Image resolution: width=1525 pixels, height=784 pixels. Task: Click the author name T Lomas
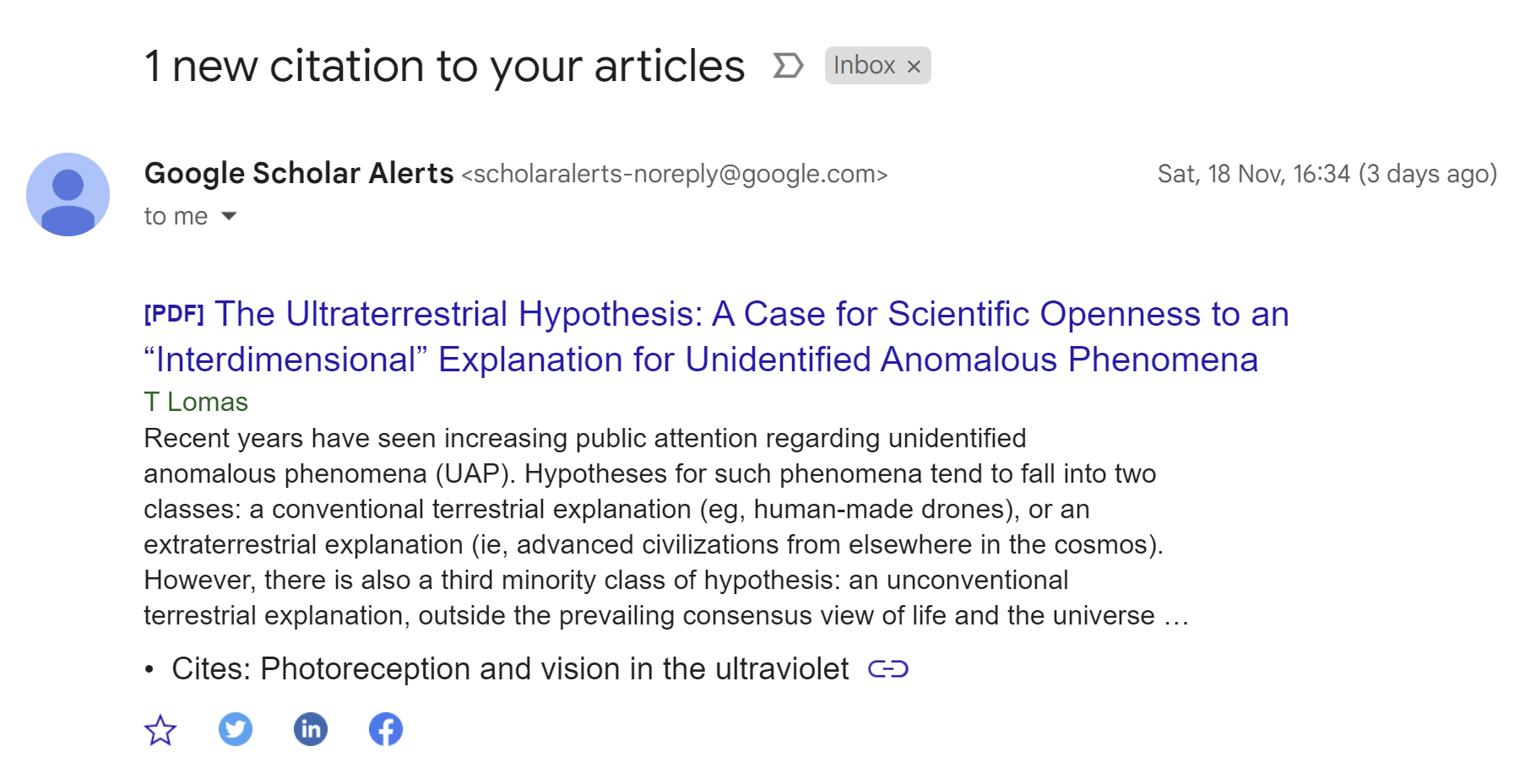(x=196, y=402)
